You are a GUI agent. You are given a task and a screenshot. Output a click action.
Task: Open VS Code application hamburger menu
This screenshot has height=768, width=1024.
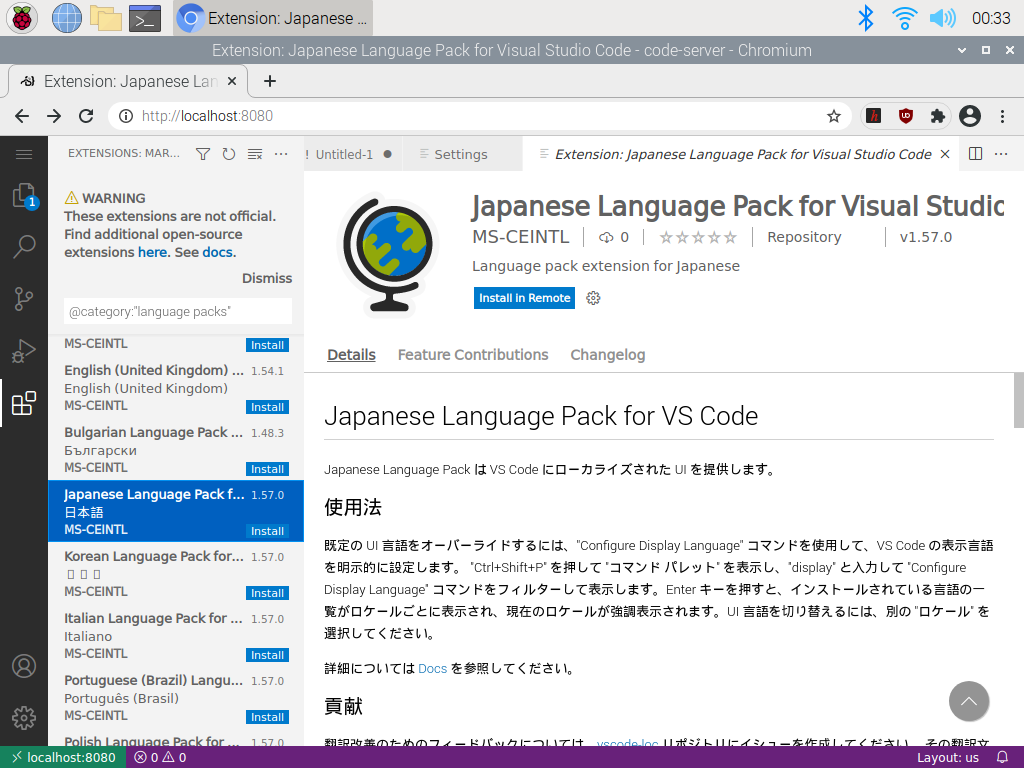24,154
